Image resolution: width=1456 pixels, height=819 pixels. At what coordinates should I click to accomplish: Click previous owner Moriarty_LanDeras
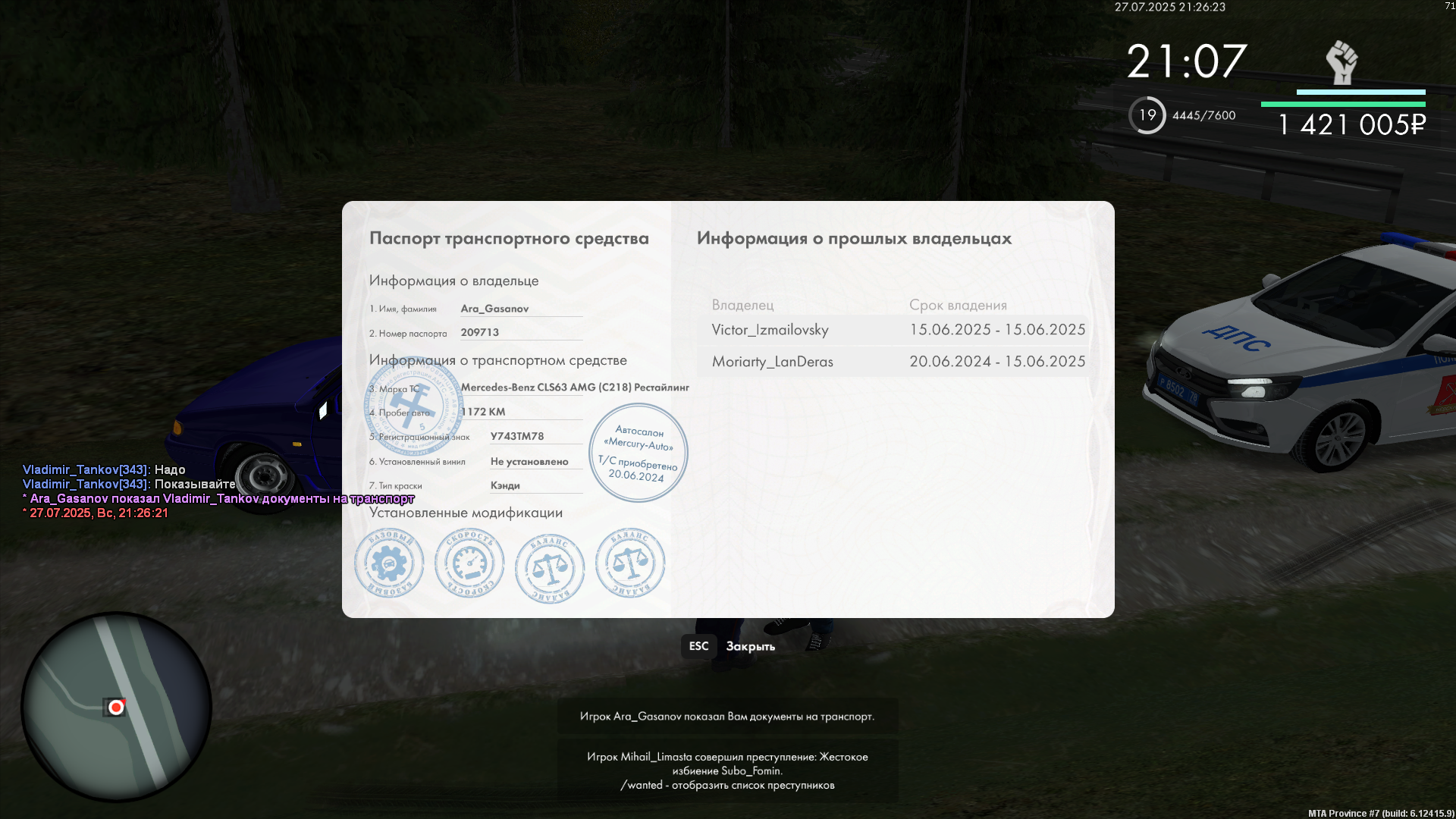coord(772,362)
